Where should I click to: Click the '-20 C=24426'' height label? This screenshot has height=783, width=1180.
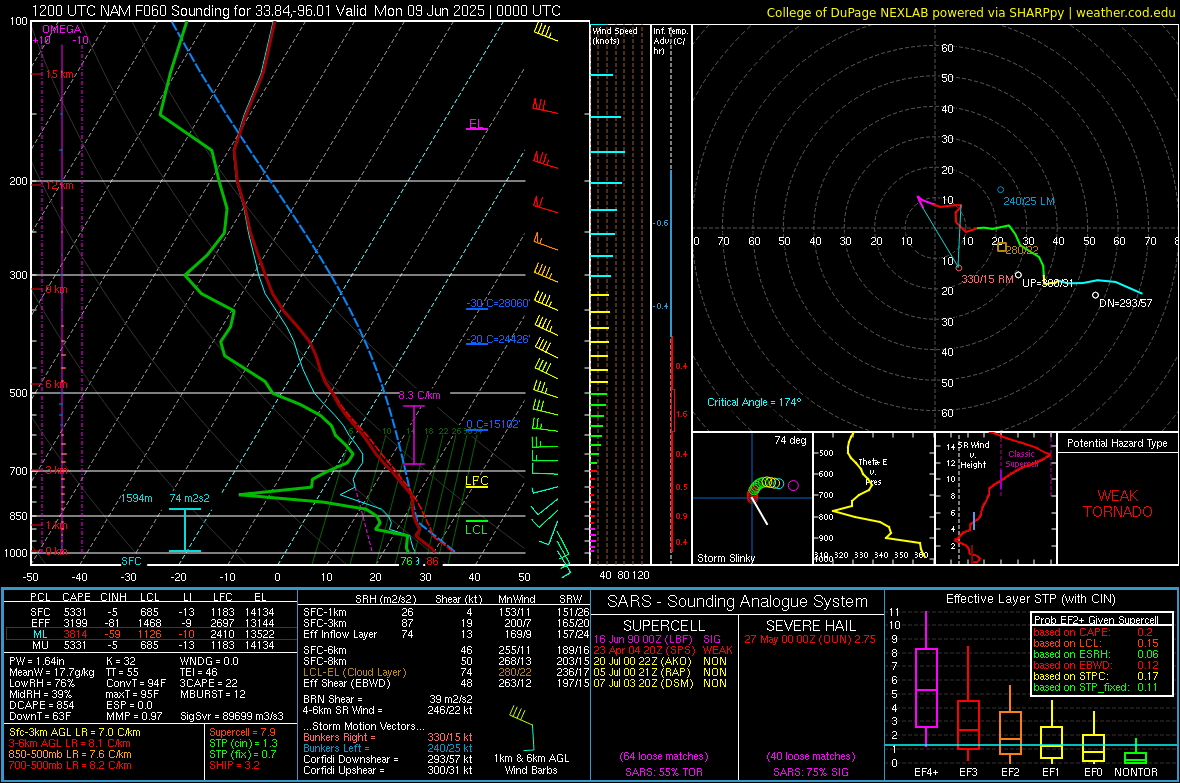click(x=498, y=339)
